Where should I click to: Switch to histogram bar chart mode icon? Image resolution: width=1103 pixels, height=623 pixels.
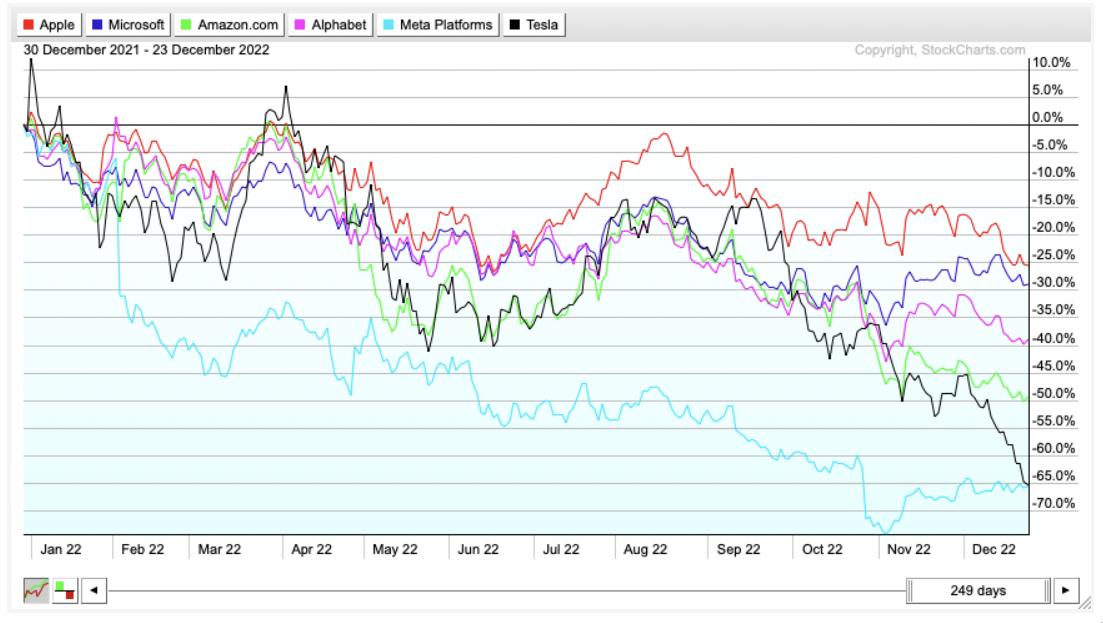[x=64, y=590]
